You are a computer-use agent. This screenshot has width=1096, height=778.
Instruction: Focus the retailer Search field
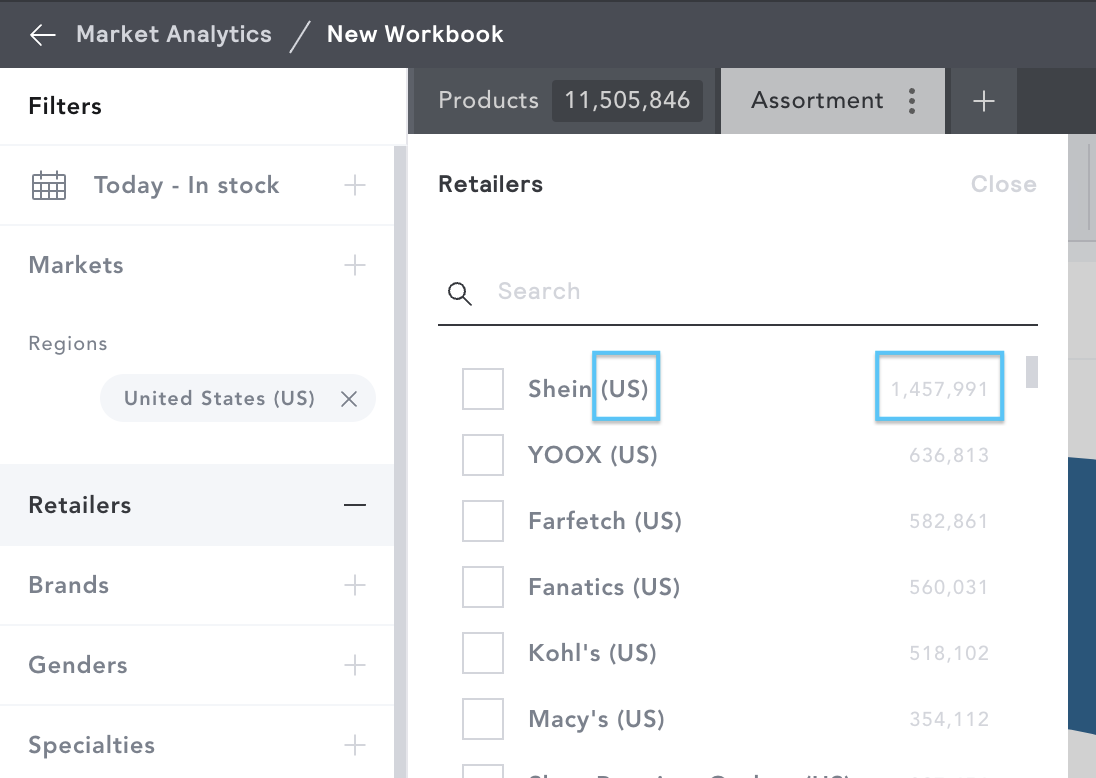point(738,291)
